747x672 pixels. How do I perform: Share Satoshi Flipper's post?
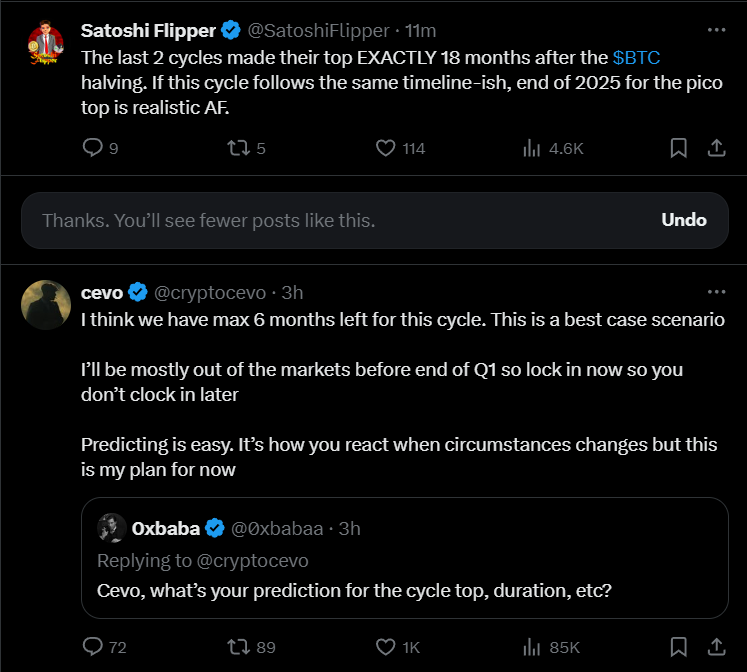(x=716, y=148)
